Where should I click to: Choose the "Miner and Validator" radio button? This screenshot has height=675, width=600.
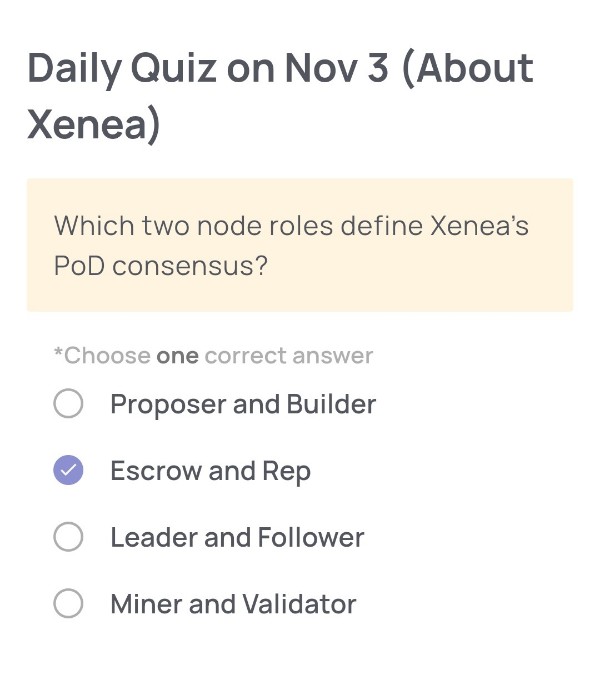[68, 604]
